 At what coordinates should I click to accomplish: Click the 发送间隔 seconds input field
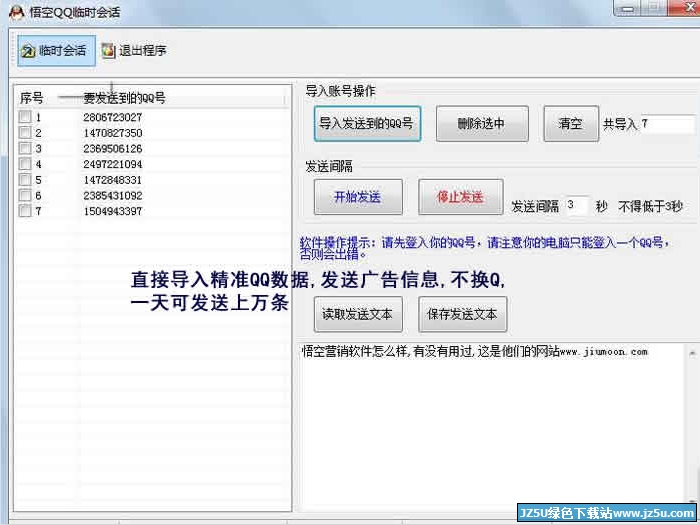(576, 205)
